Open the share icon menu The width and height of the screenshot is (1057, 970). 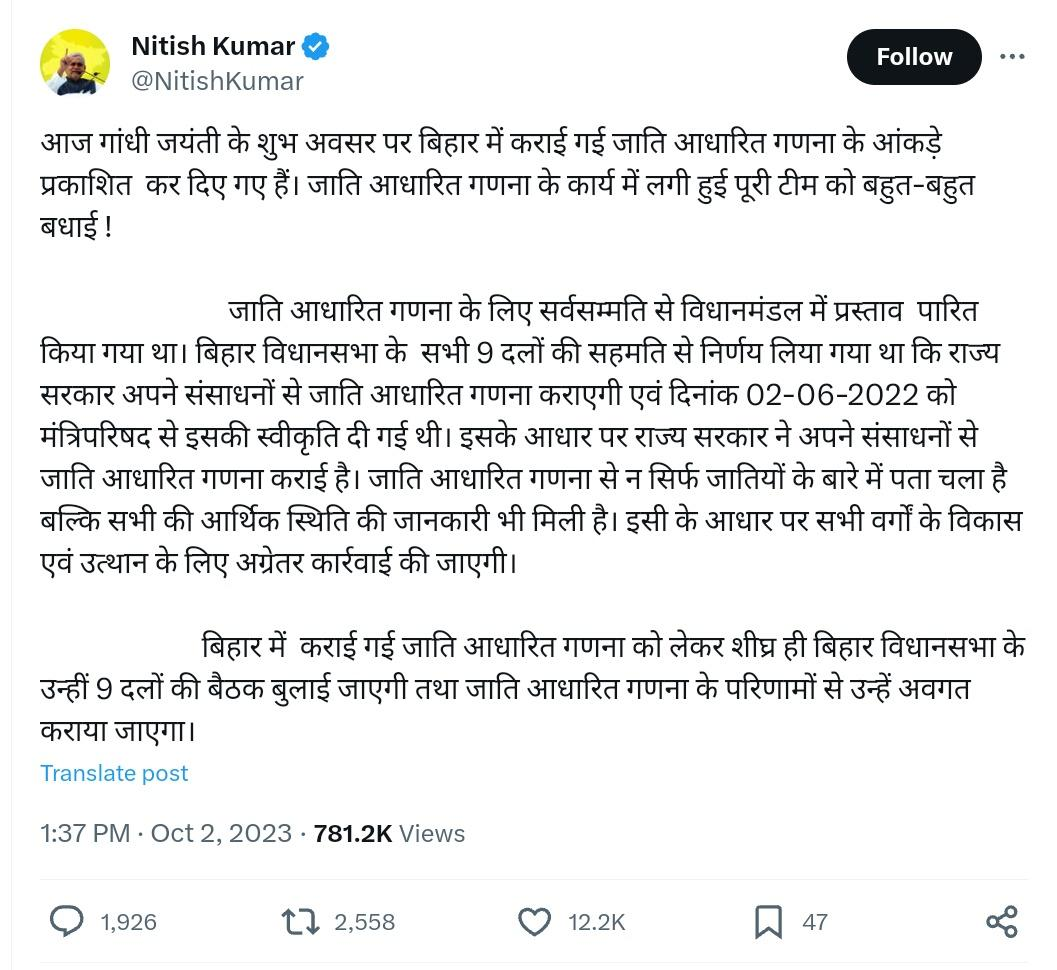pyautogui.click(x=1001, y=921)
